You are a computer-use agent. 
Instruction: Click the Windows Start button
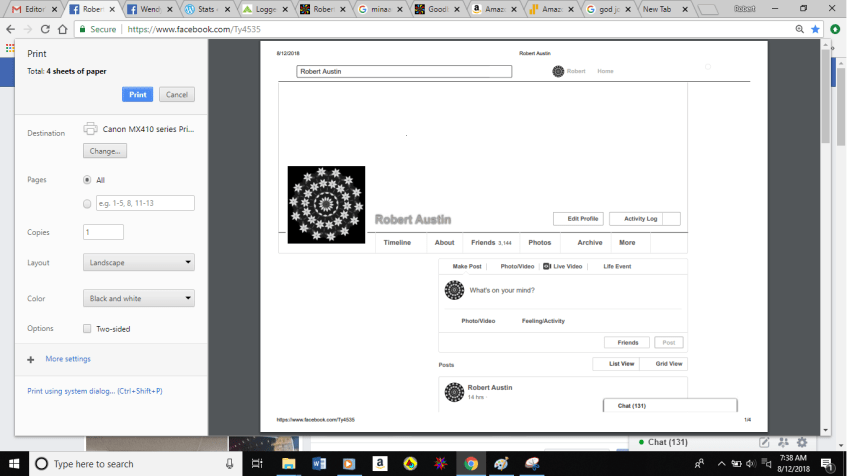click(14, 463)
